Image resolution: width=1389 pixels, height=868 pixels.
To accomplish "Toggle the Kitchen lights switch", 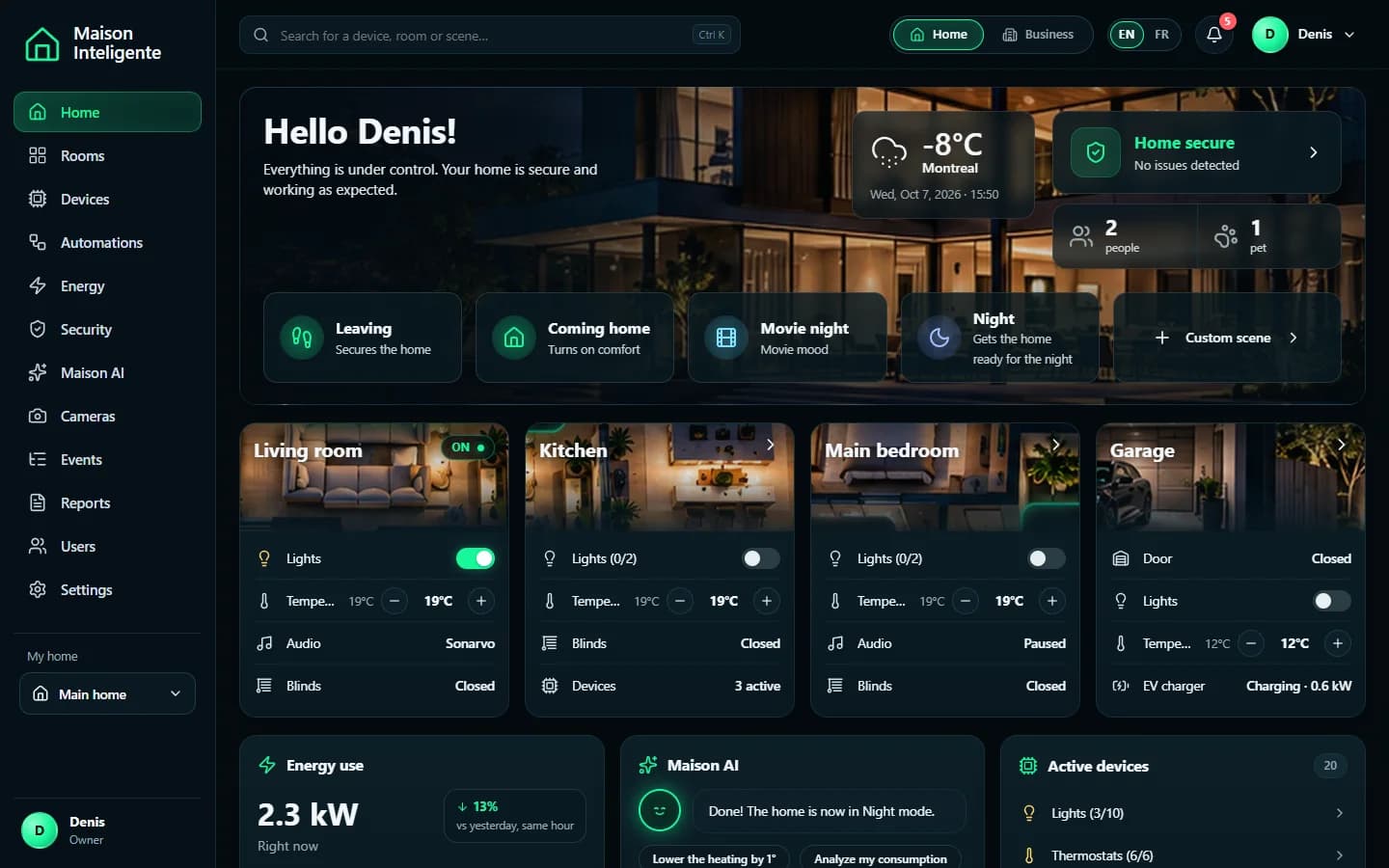I will coord(761,558).
